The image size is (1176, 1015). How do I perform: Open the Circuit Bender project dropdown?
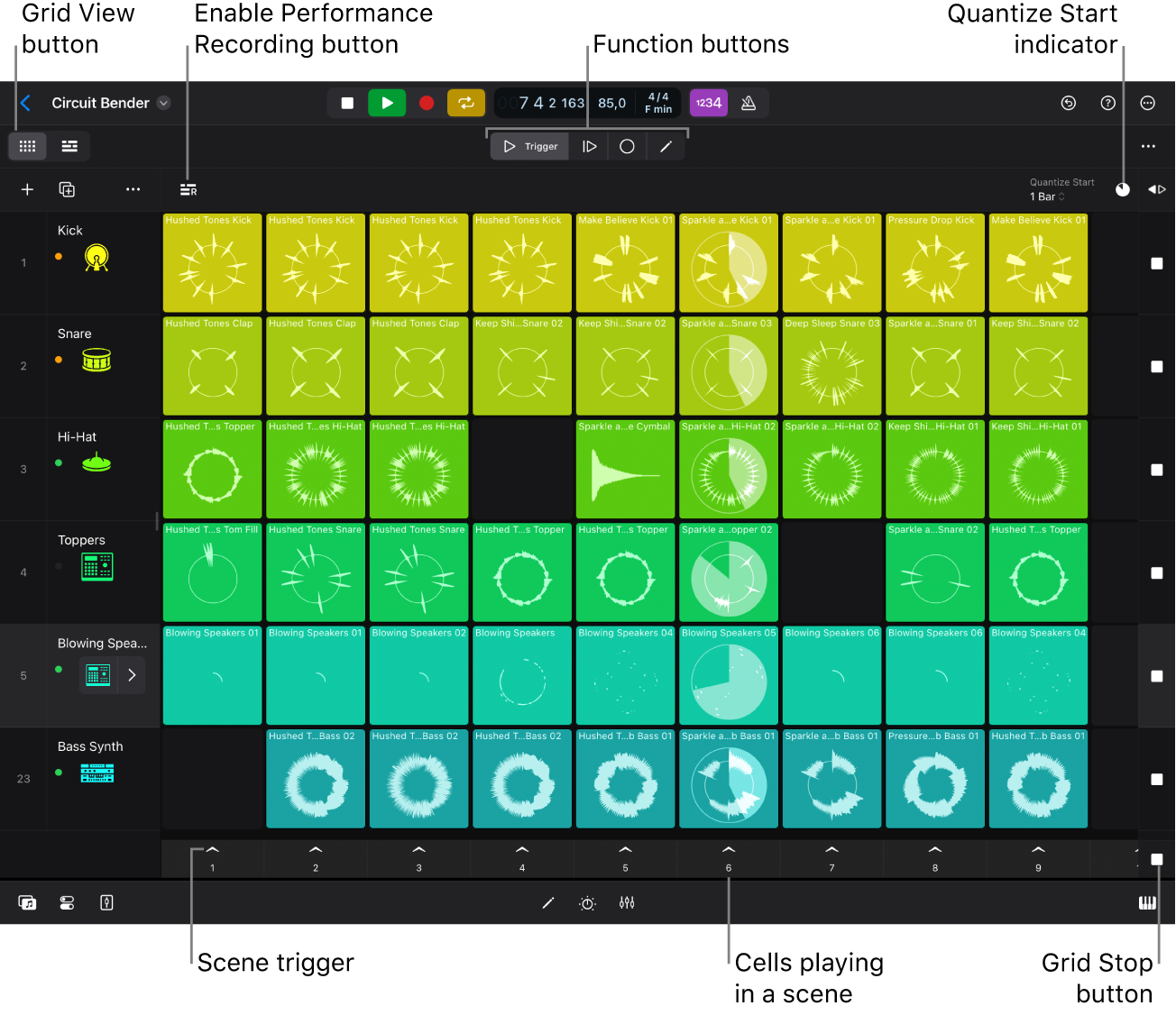(163, 103)
